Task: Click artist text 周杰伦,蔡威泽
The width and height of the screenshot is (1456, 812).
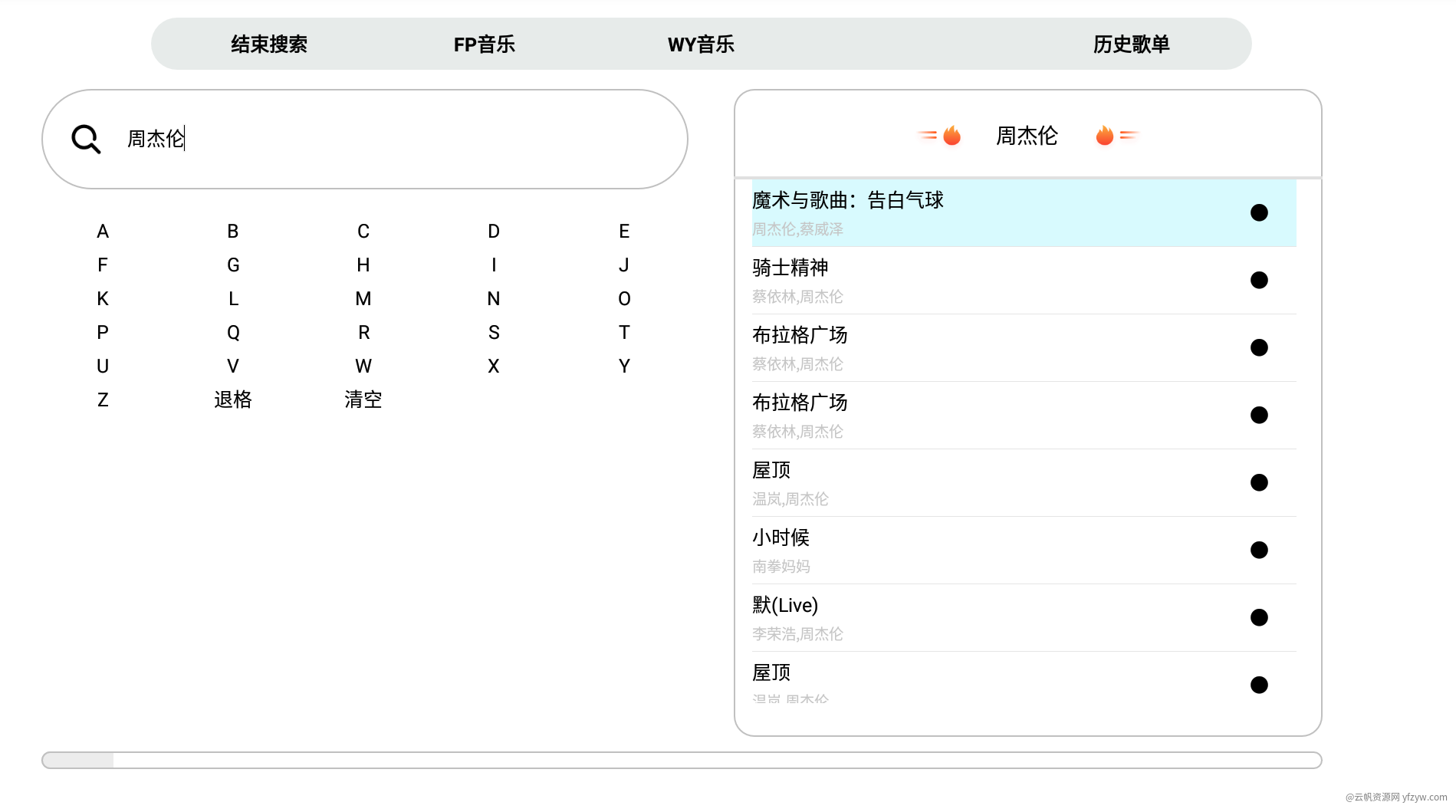Action: pyautogui.click(x=797, y=229)
